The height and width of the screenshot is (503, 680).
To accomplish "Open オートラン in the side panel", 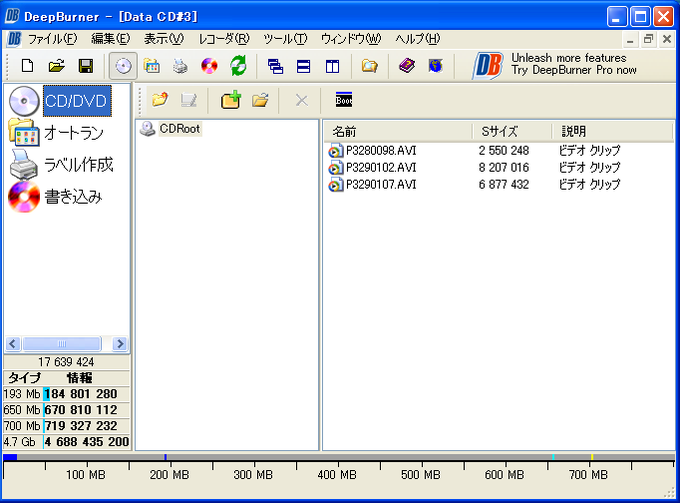I will [74, 133].
